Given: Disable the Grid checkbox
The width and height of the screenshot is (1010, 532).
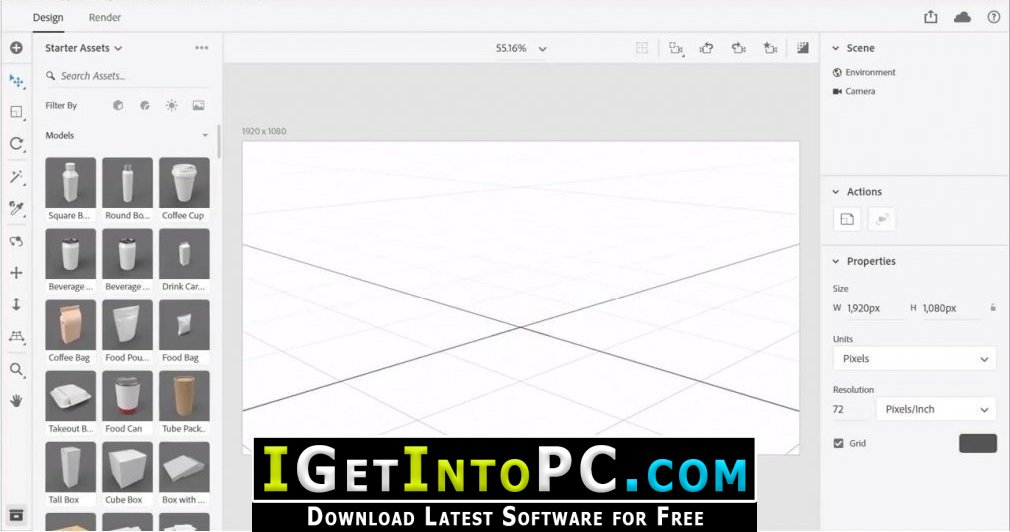Looking at the screenshot, I should click(x=838, y=443).
